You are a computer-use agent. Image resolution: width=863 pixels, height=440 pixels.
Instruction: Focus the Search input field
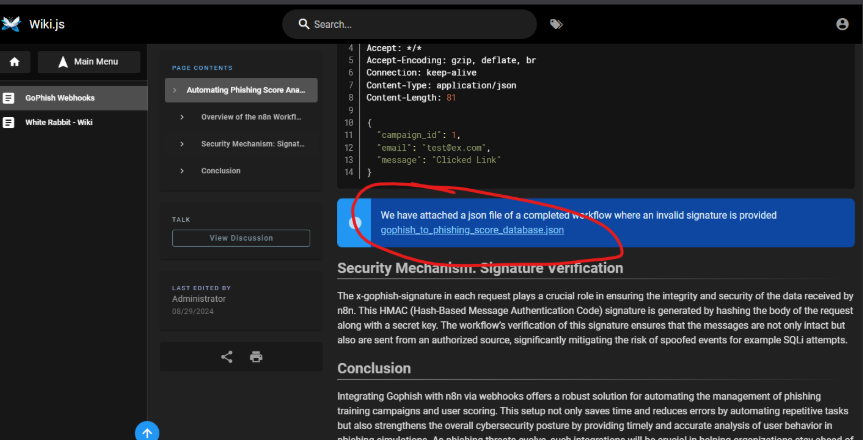pos(409,24)
